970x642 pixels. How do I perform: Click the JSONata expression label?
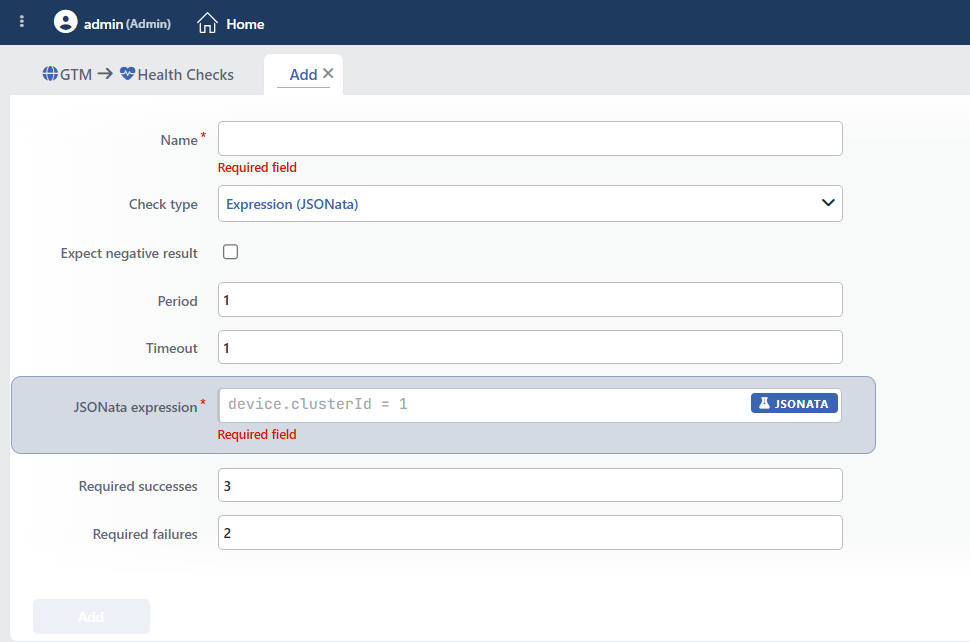135,408
